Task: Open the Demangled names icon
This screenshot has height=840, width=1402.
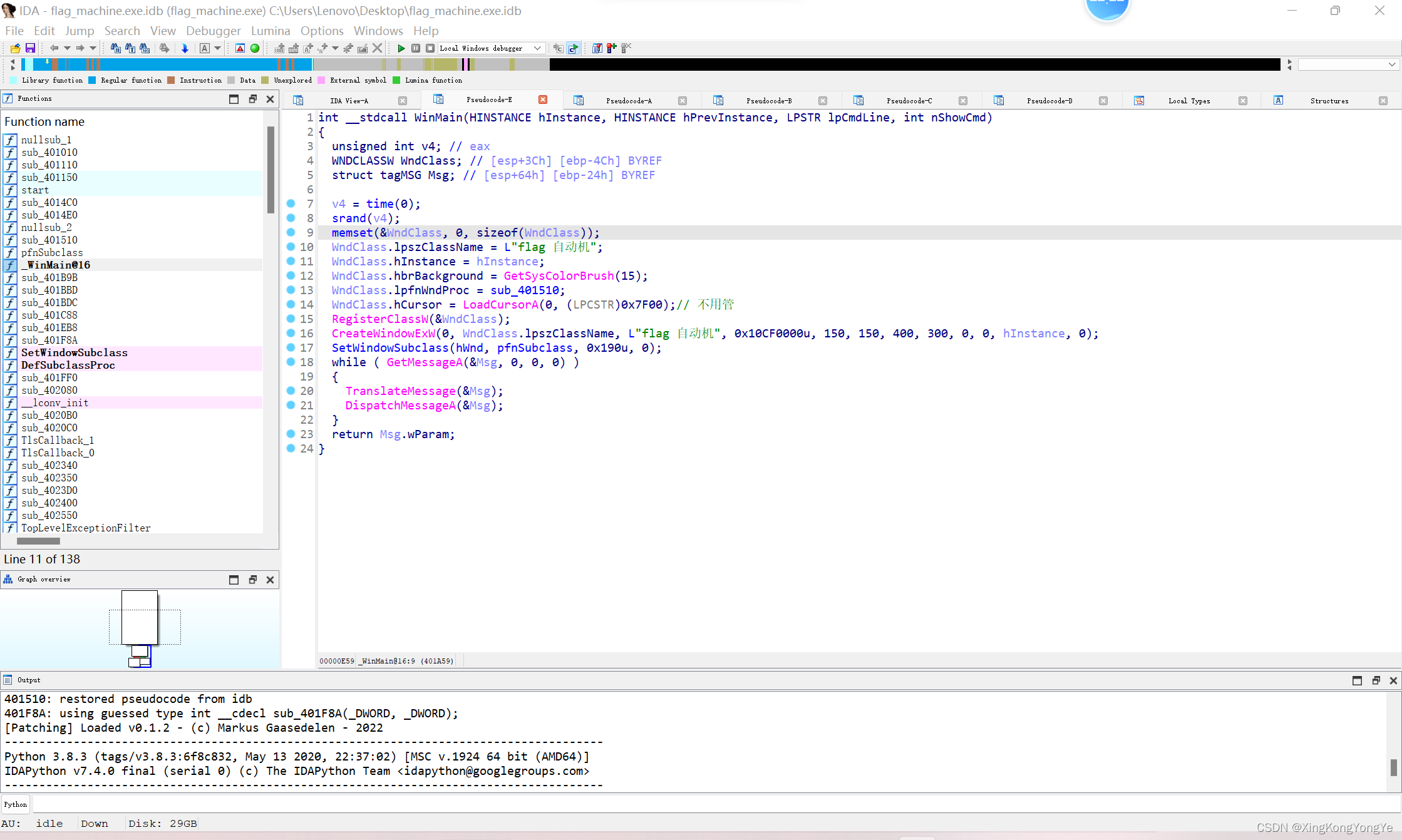Action: click(205, 48)
